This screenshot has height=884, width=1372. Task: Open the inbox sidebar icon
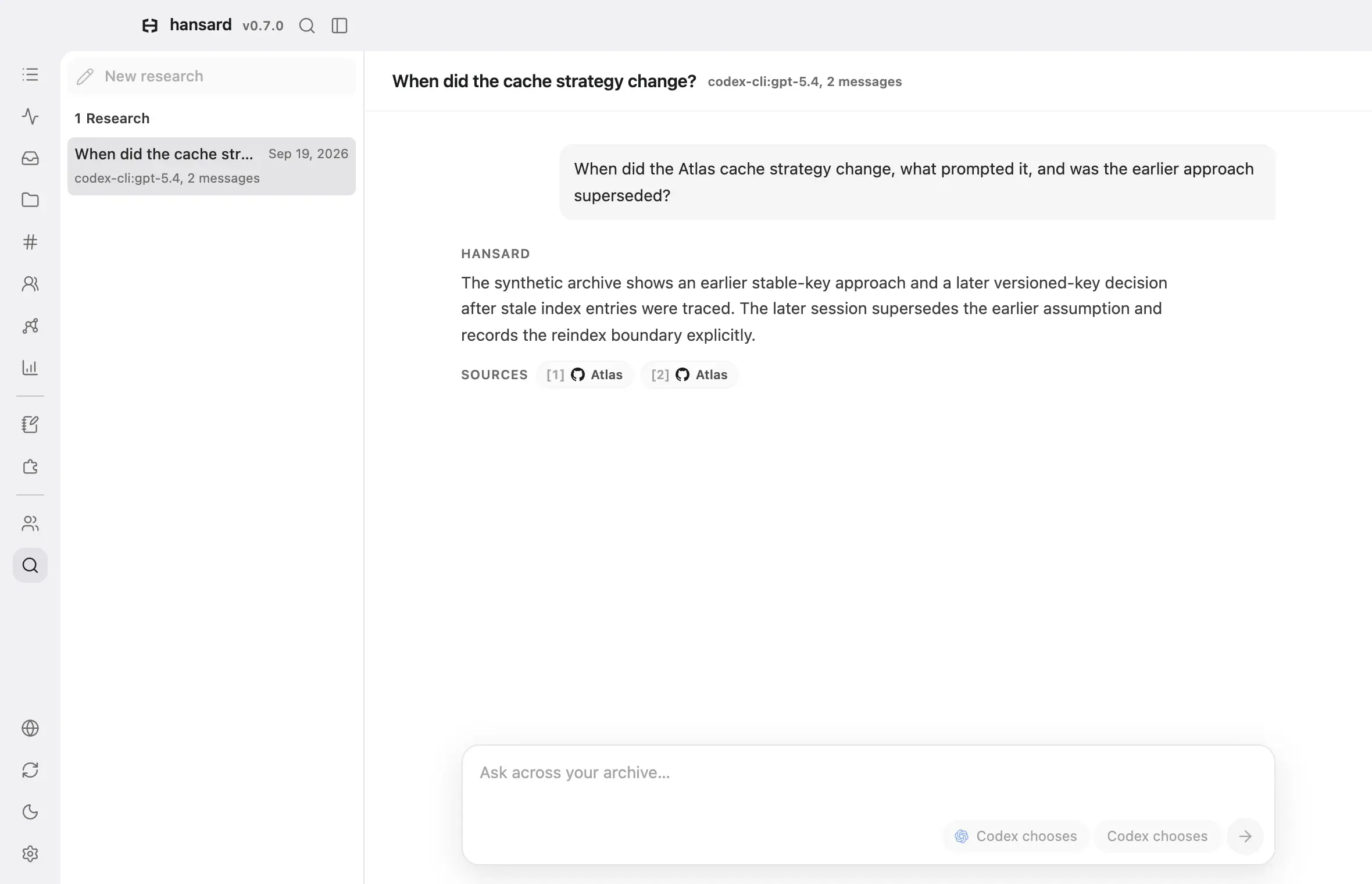[30, 158]
